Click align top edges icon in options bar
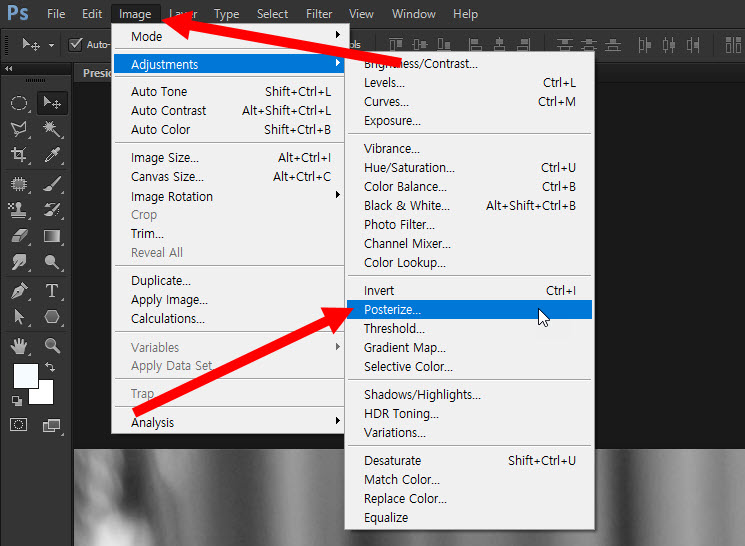Screen dimensions: 745x546 tap(396, 45)
